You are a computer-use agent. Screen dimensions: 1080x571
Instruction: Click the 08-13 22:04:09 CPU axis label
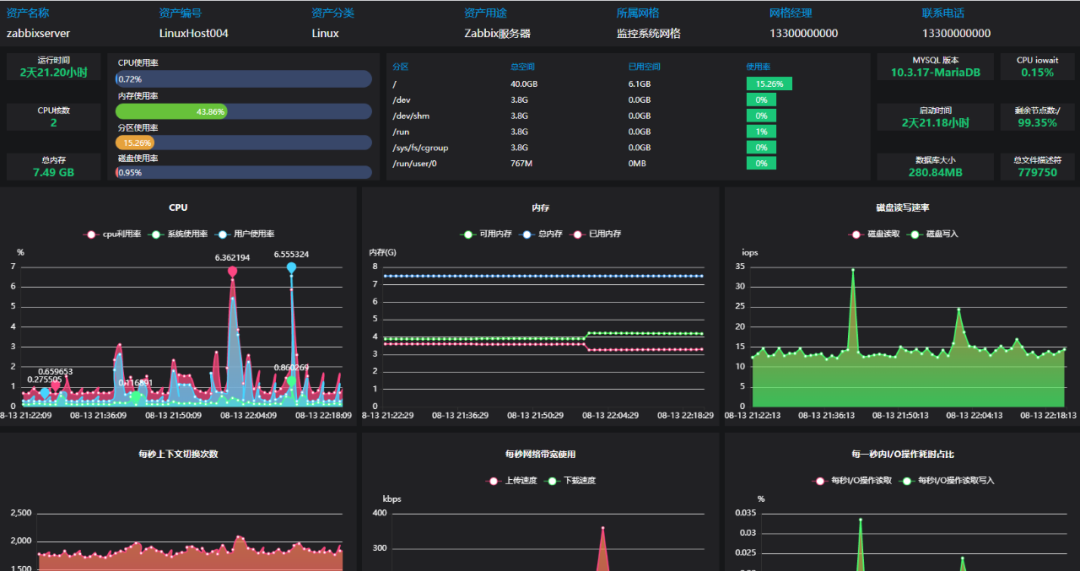coord(249,415)
